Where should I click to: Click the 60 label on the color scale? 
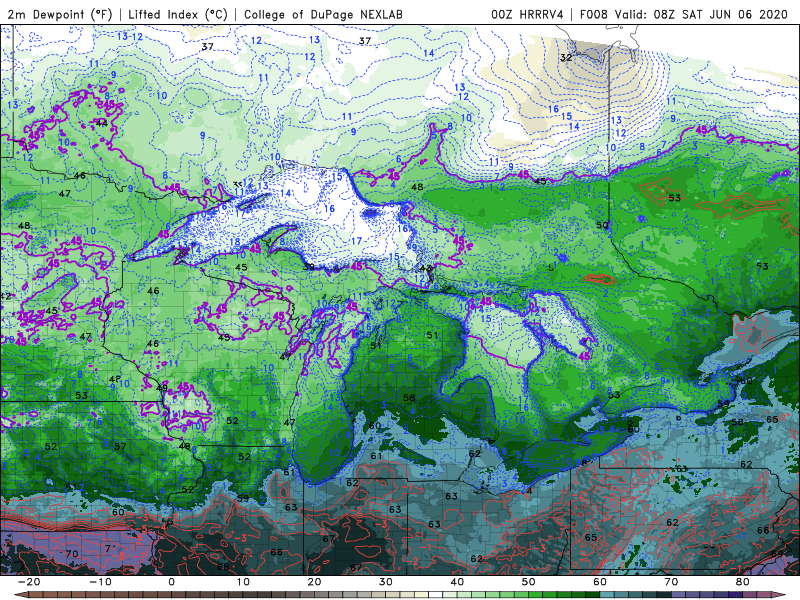coord(600,582)
